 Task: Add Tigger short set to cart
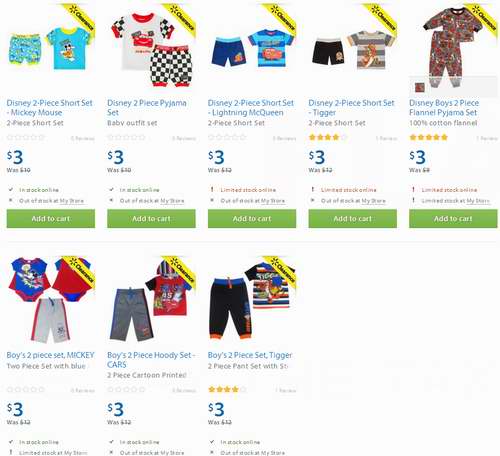tap(353, 219)
